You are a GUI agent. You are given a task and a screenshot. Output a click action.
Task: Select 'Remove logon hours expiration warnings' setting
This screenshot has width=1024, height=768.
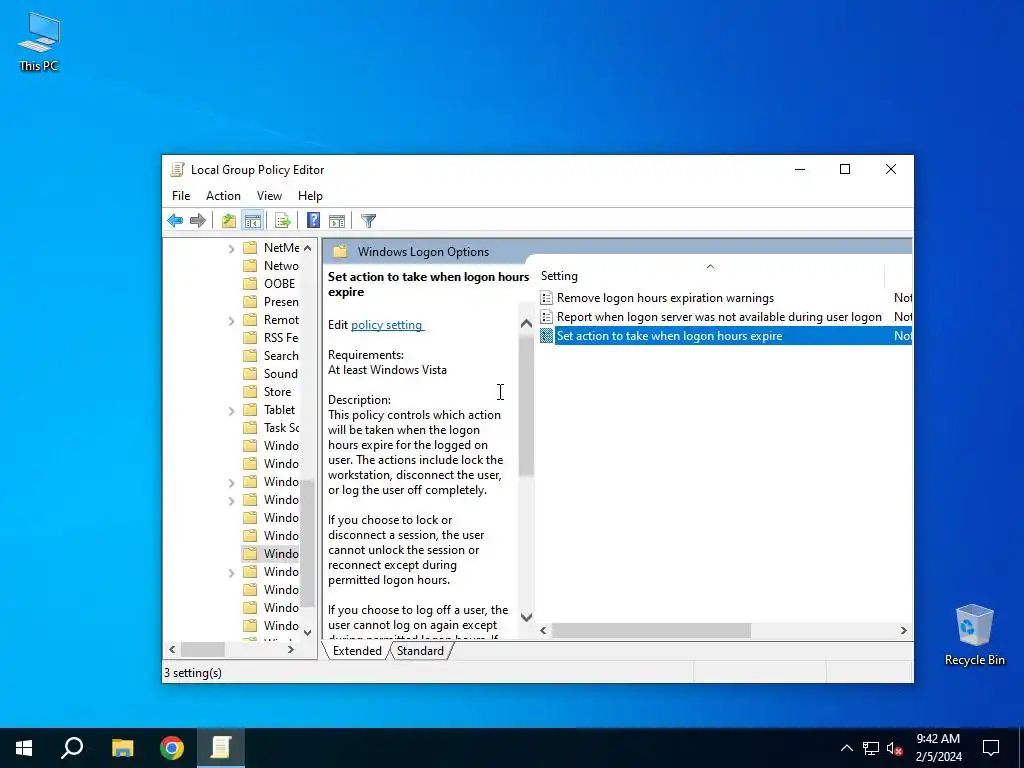point(665,298)
